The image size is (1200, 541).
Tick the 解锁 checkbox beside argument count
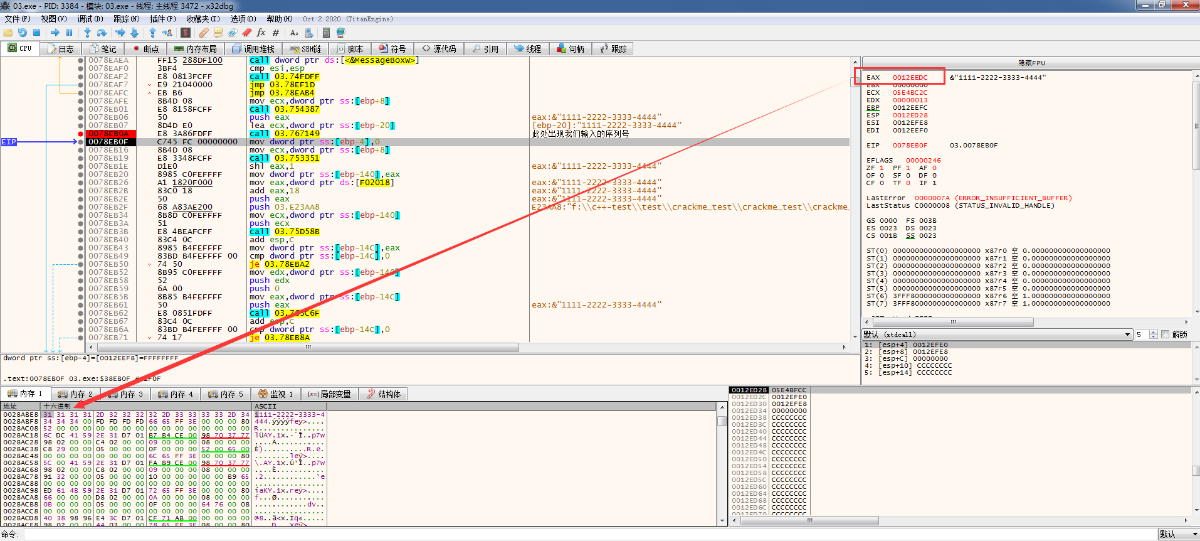[1165, 334]
